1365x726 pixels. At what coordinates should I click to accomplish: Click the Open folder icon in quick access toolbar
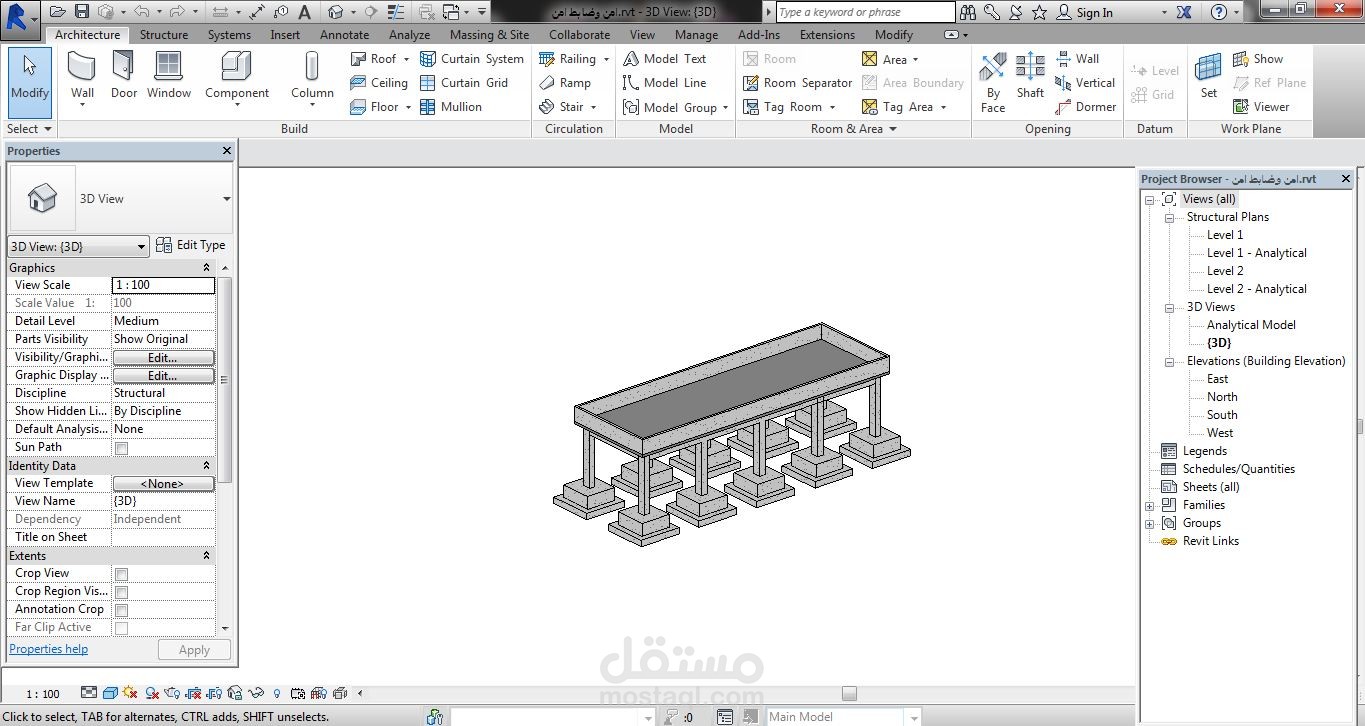tap(57, 12)
